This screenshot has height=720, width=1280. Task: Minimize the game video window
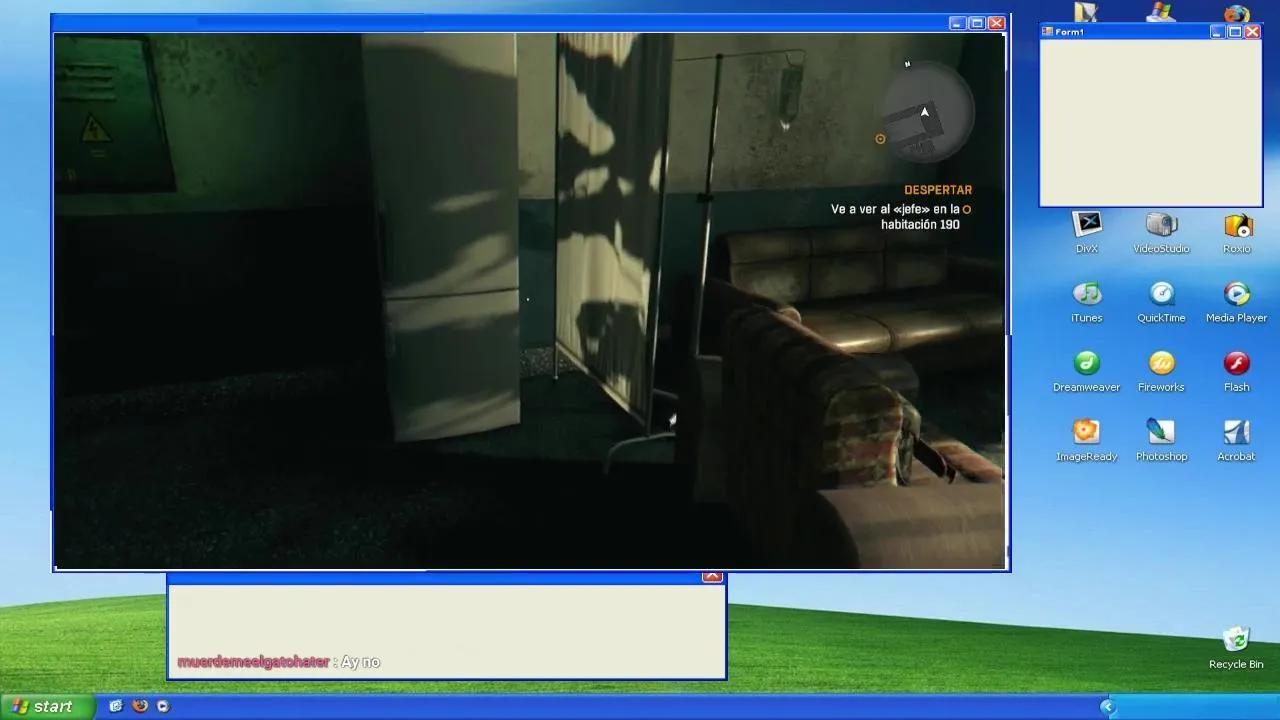coord(957,23)
